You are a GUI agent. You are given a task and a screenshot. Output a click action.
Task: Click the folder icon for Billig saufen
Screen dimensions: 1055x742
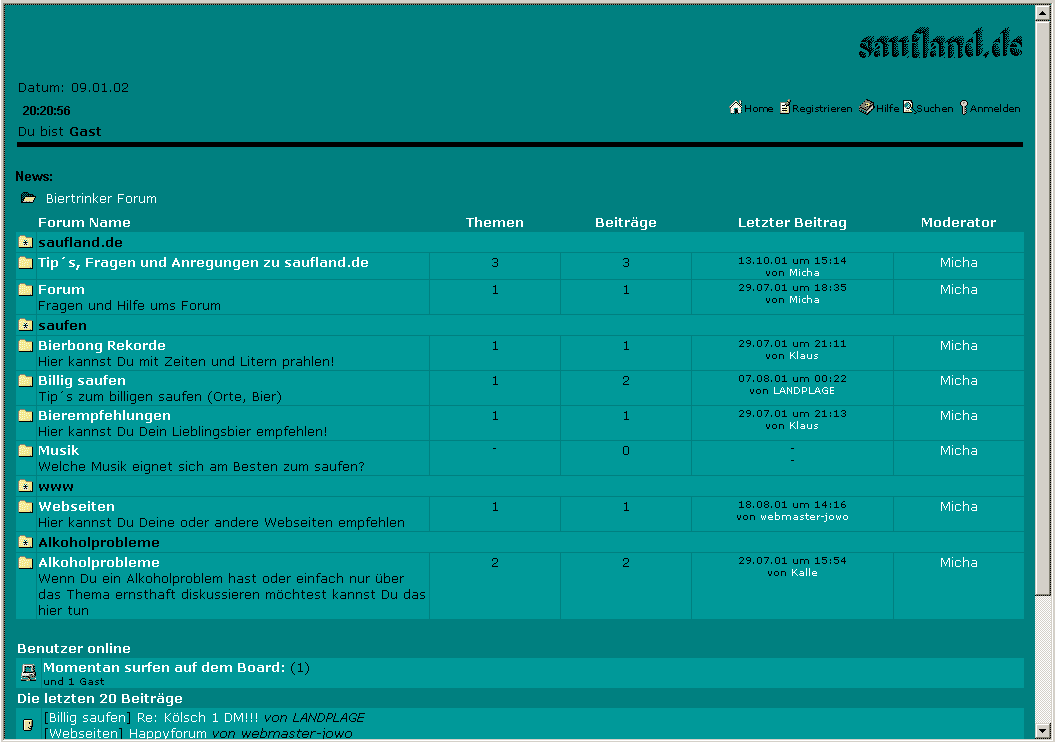pos(26,380)
